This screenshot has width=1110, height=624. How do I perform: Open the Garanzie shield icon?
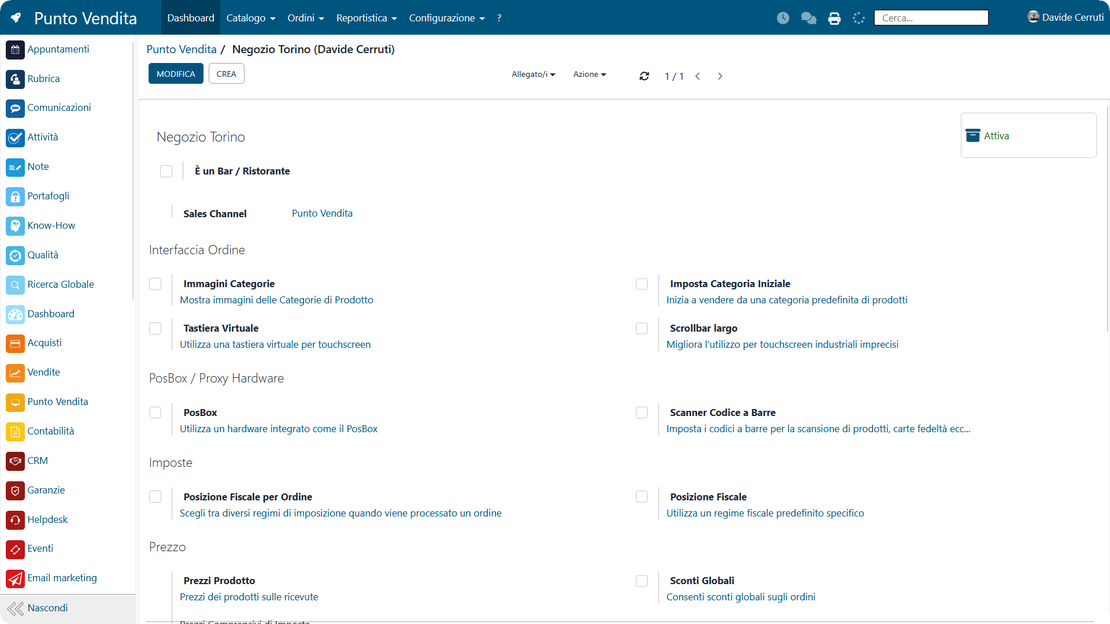[15, 490]
